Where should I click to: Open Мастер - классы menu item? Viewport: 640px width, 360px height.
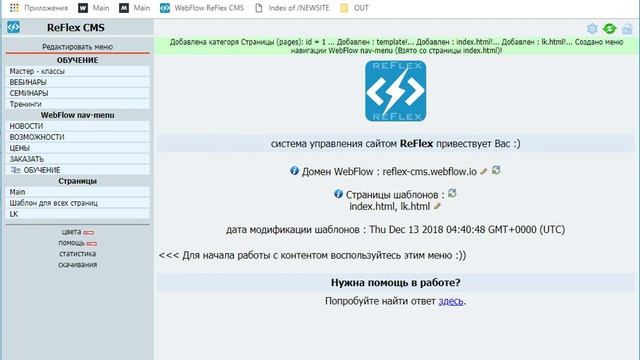(x=78, y=71)
